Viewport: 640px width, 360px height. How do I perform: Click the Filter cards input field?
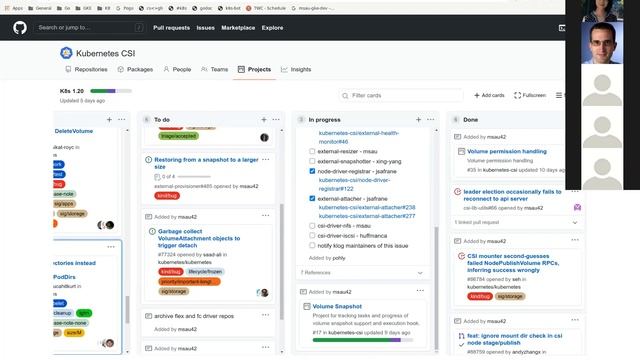point(401,95)
